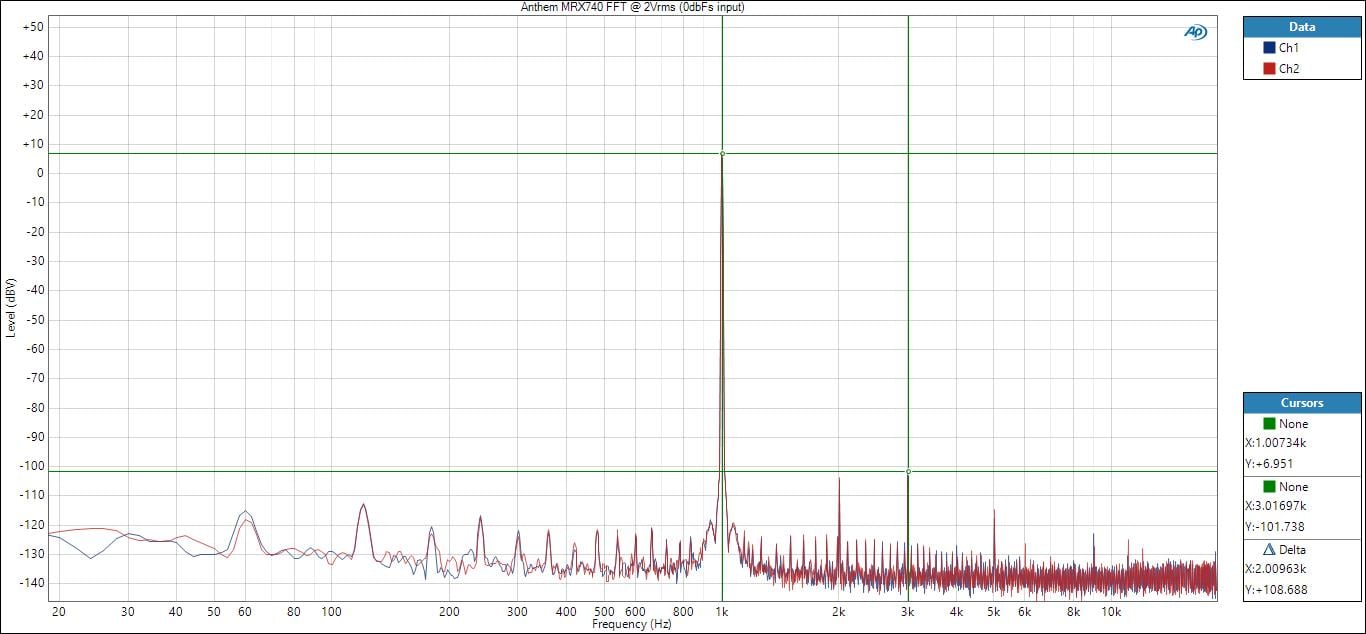Image resolution: width=1366 pixels, height=634 pixels.
Task: Click the graph title Anthem MRX740 FFT
Action: 632,7
